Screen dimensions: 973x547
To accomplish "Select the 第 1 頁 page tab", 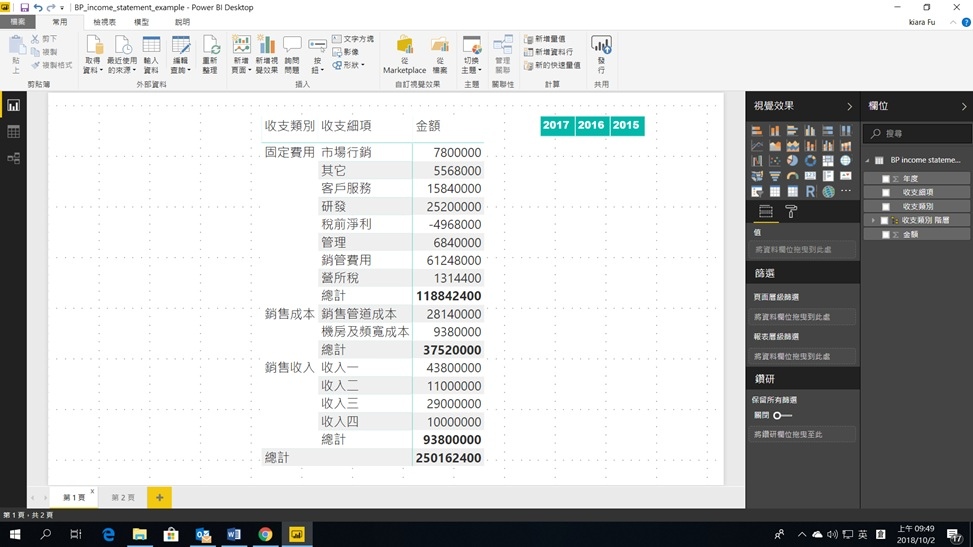I will coord(74,497).
